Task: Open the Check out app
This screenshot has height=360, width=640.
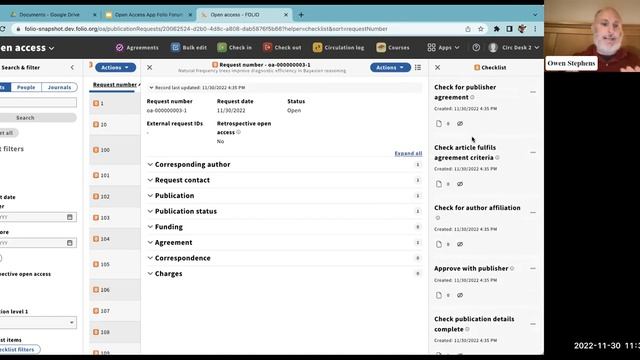Action: point(282,48)
